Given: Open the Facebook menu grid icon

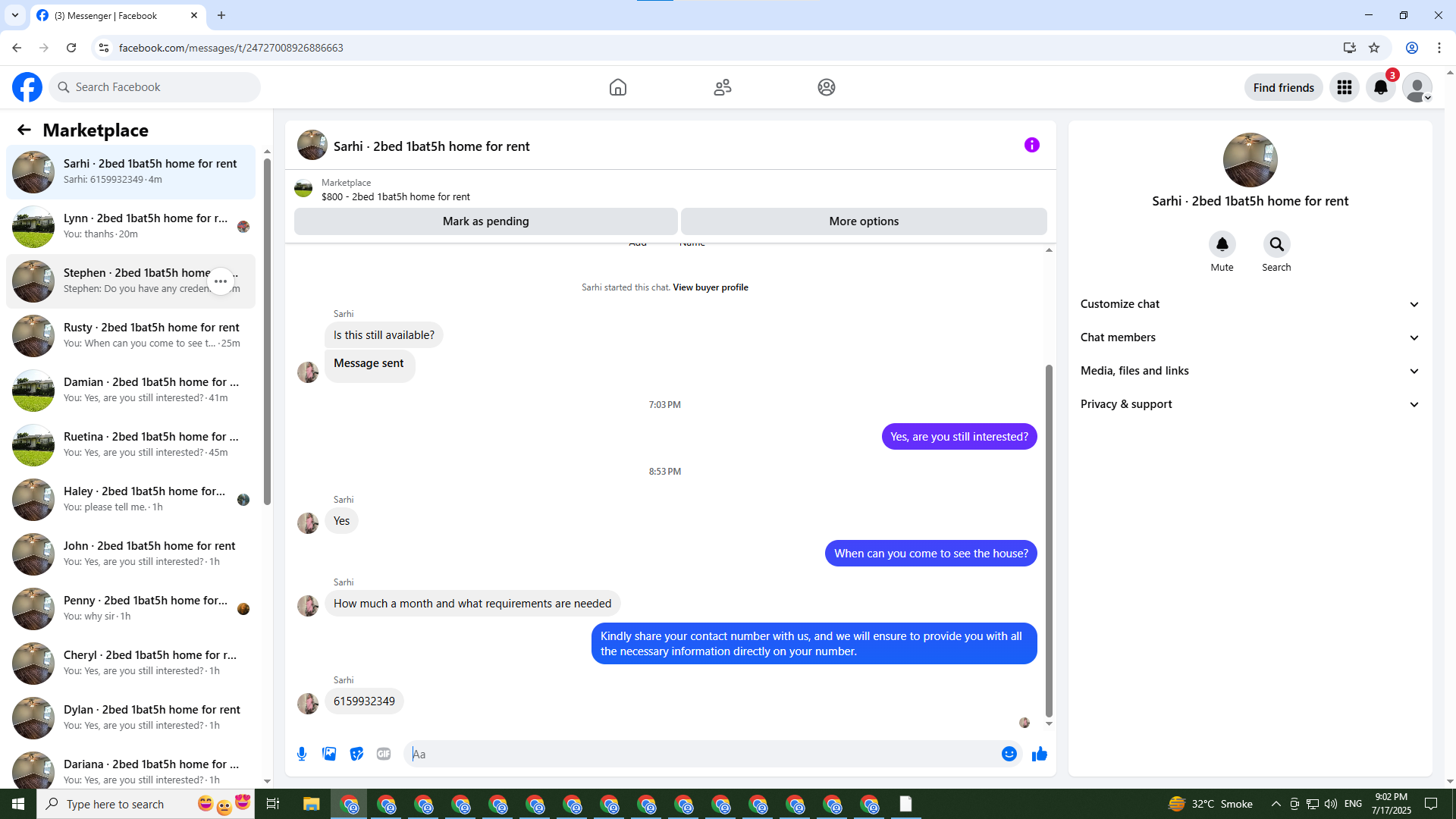Looking at the screenshot, I should [x=1345, y=87].
